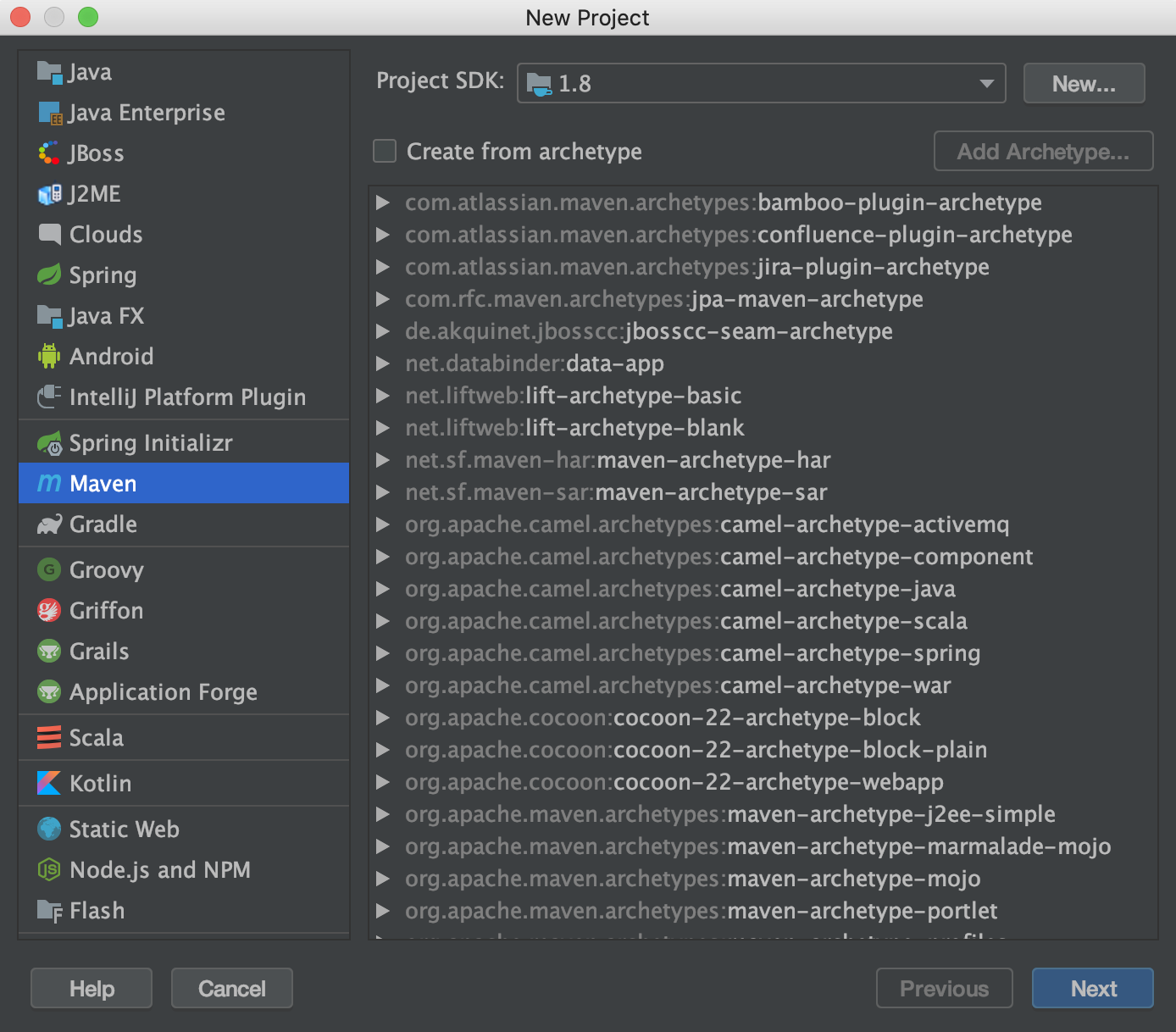Expand lift-archetype-blank entry
This screenshot has height=1032, width=1176.
[x=383, y=428]
